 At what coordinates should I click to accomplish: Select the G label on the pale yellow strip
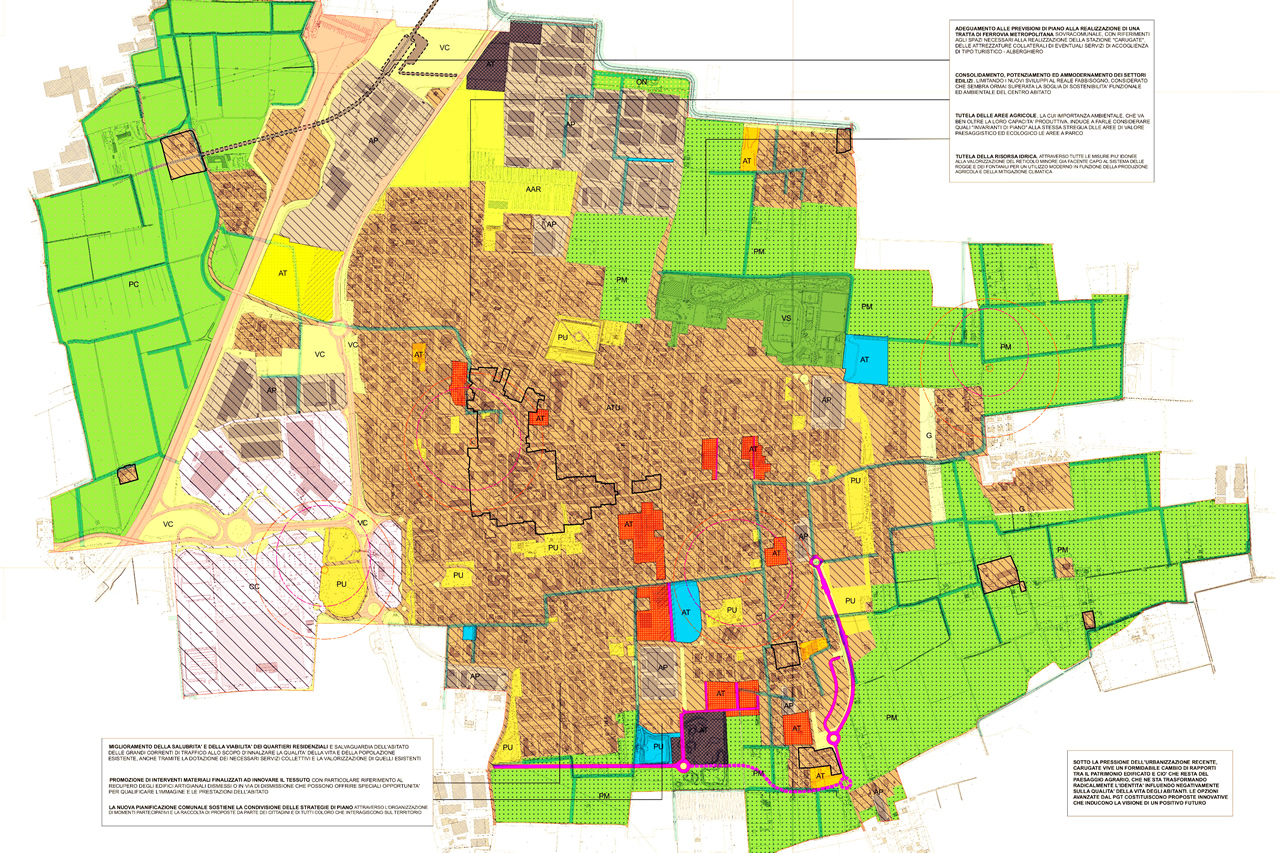(x=927, y=436)
